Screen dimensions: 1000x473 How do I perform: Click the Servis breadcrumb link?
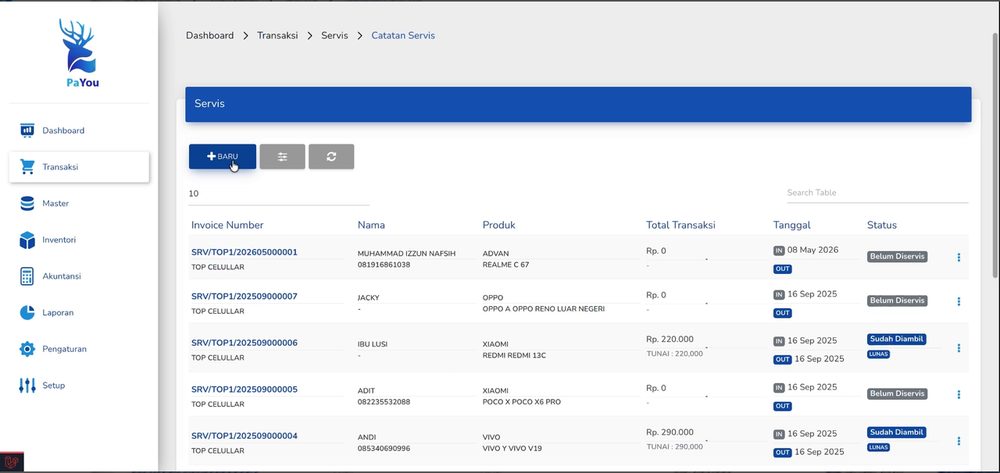[335, 36]
